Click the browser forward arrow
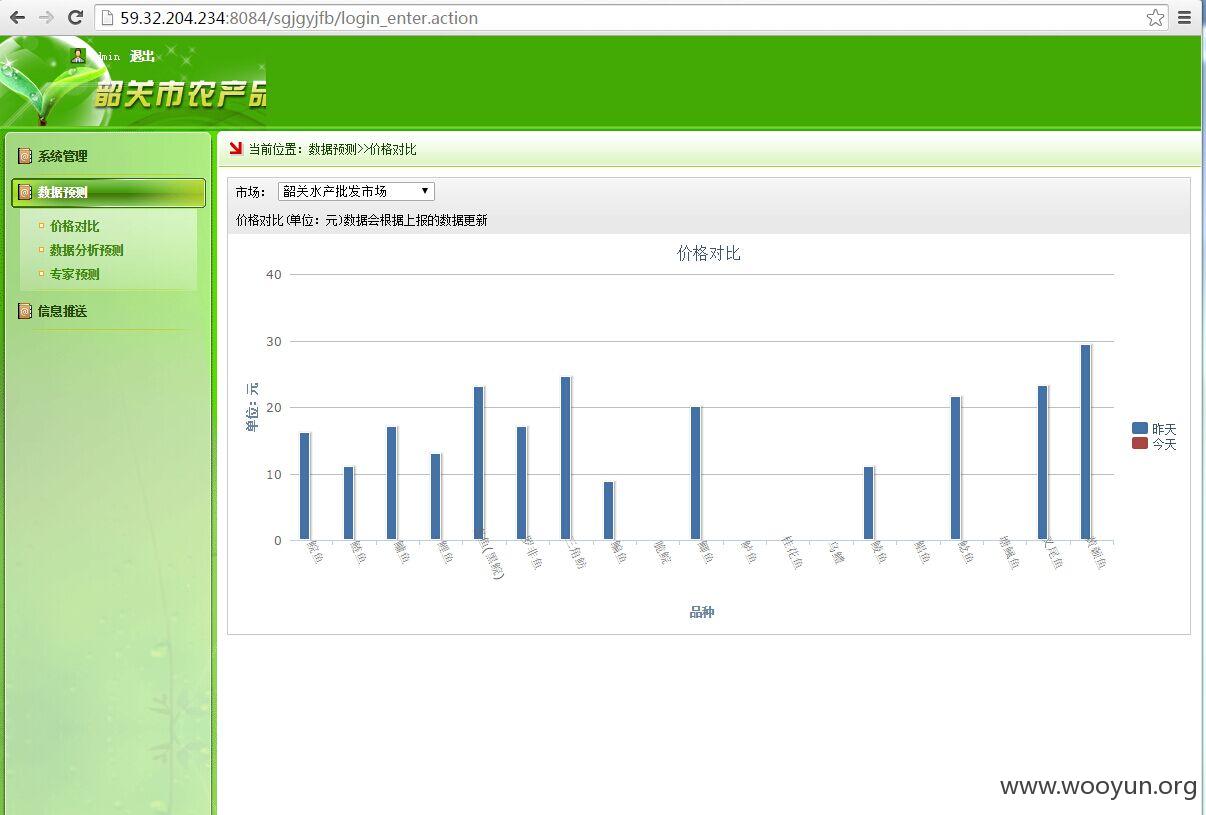 pos(46,17)
